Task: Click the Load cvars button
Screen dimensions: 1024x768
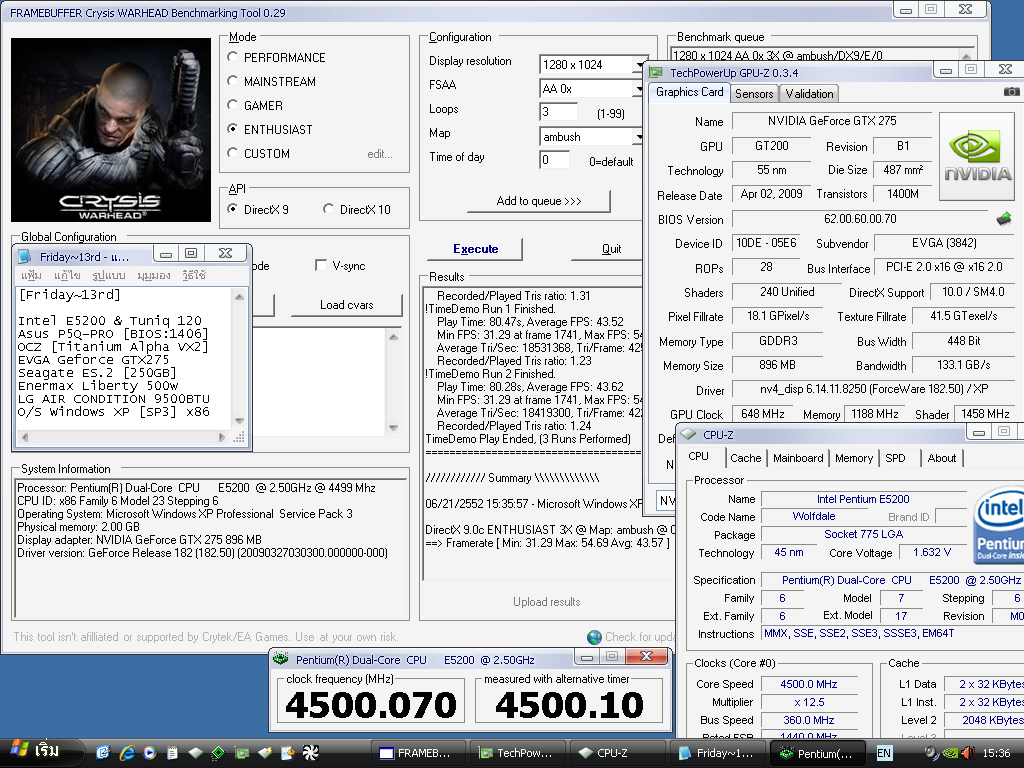Action: [347, 305]
